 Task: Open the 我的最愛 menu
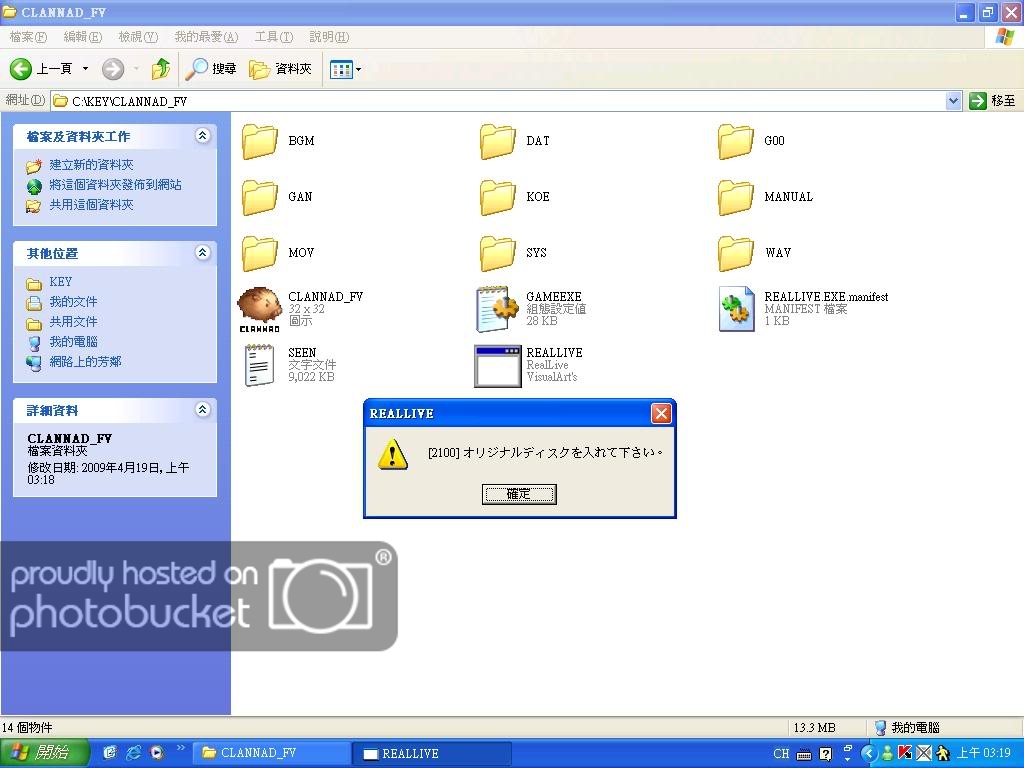(x=206, y=37)
